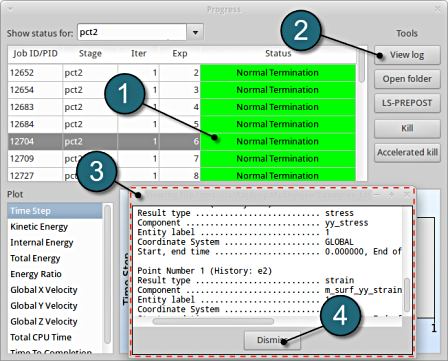Click the Open folder button
Screen dimensions: 448x361
pos(407,79)
